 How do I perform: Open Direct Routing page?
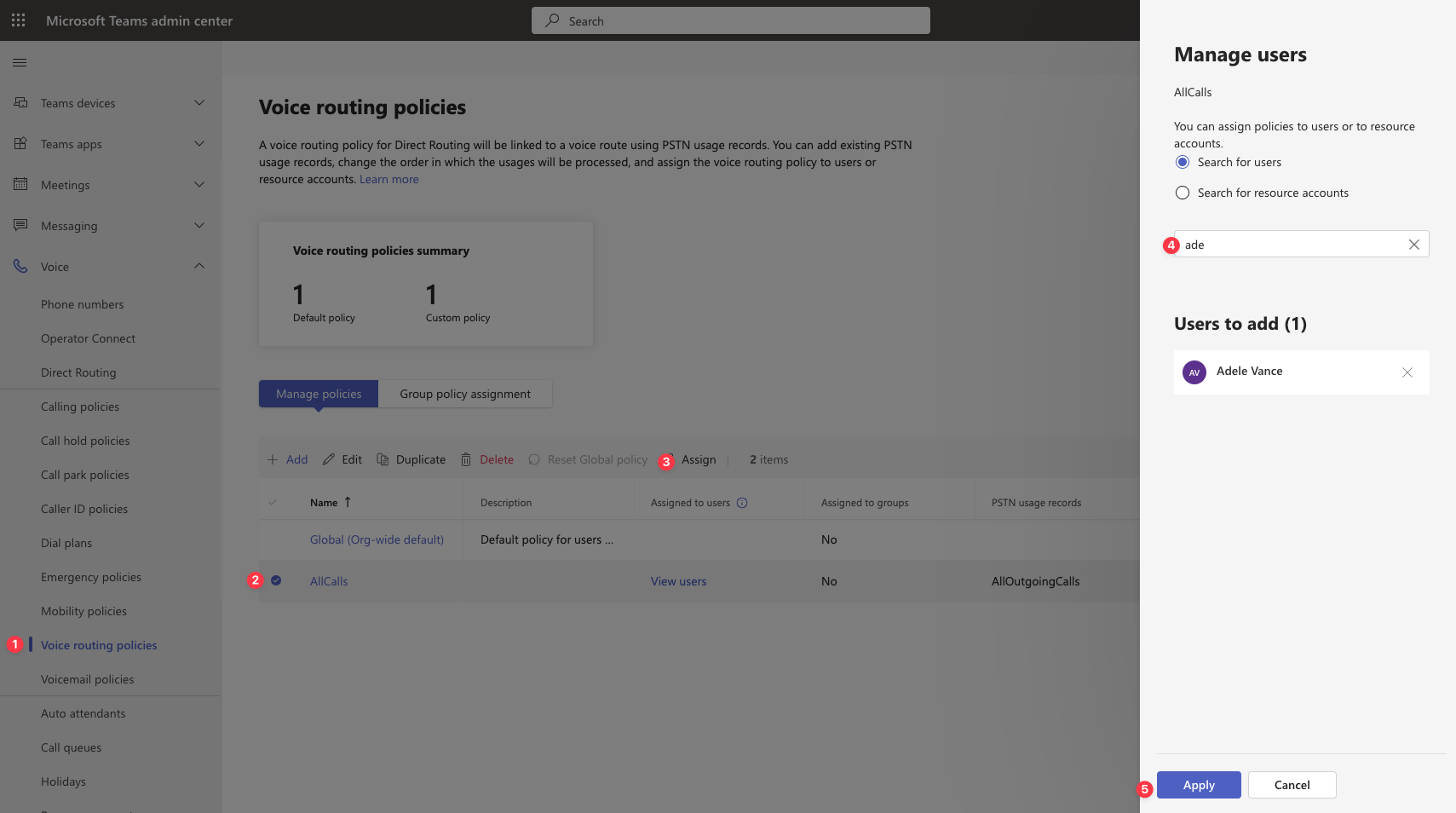coord(78,372)
